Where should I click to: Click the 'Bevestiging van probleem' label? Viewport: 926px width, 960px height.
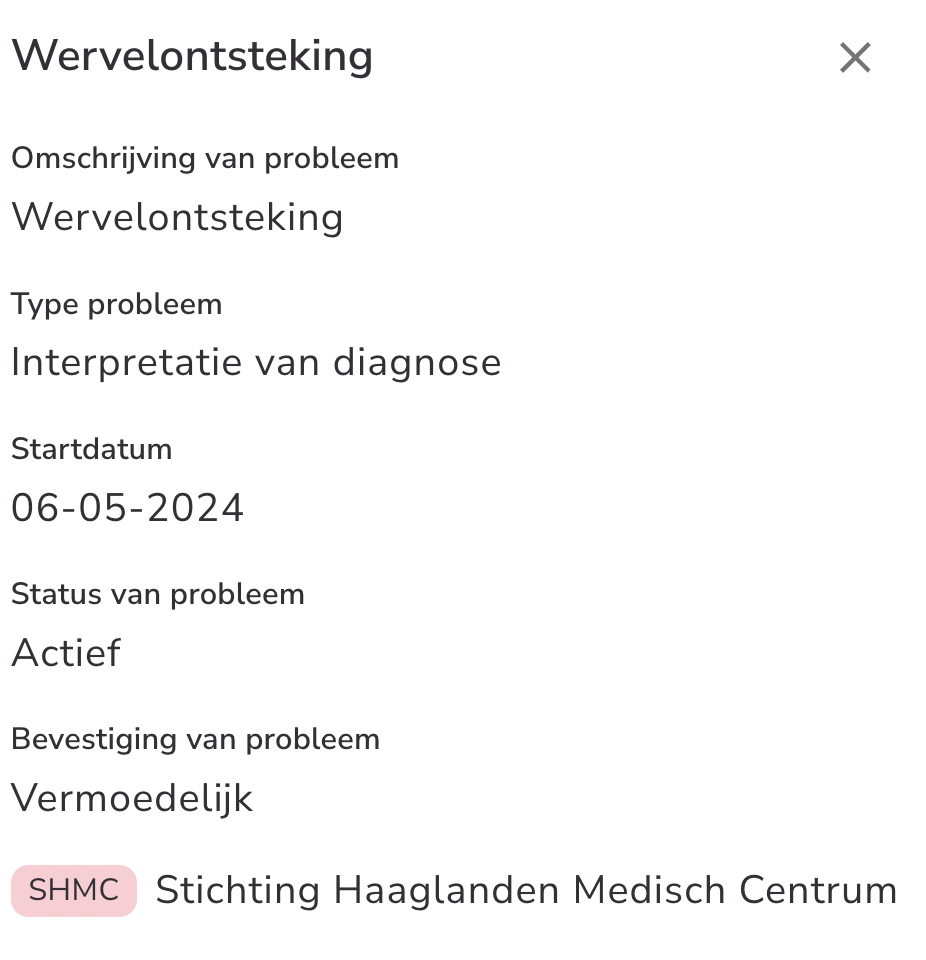click(x=195, y=739)
